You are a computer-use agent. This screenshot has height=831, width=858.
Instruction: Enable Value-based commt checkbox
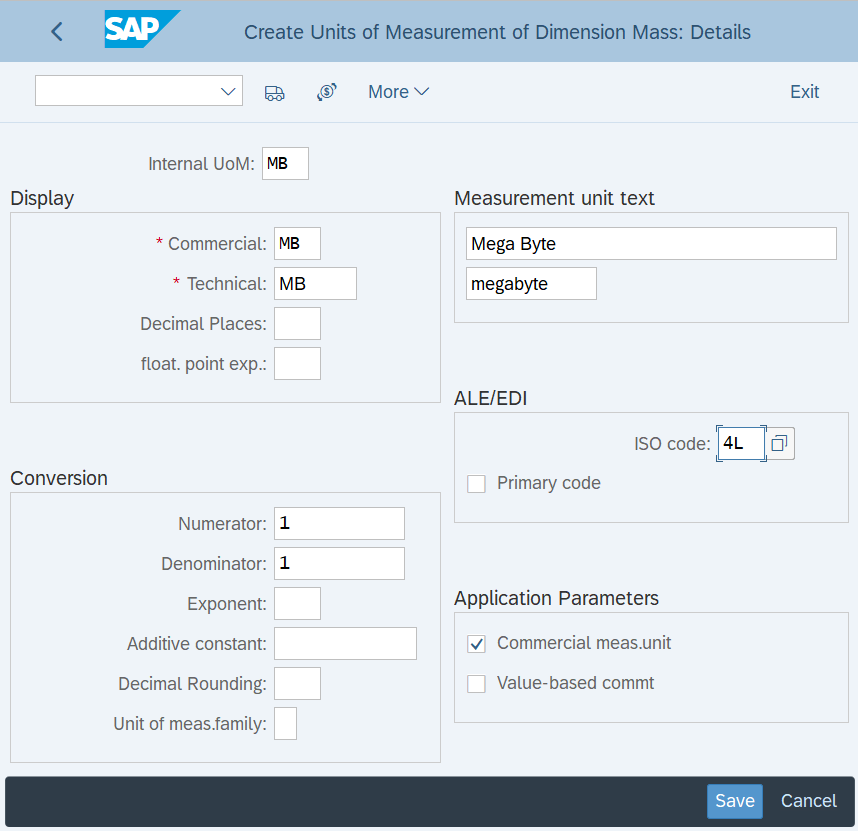point(476,684)
